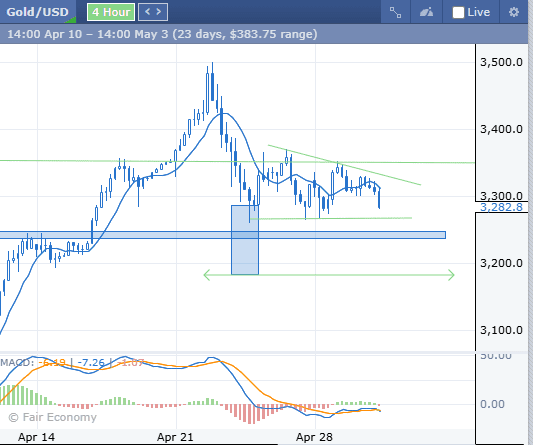Select the green double-arrow line
Viewport: 533px width, 445px height.
click(329, 275)
